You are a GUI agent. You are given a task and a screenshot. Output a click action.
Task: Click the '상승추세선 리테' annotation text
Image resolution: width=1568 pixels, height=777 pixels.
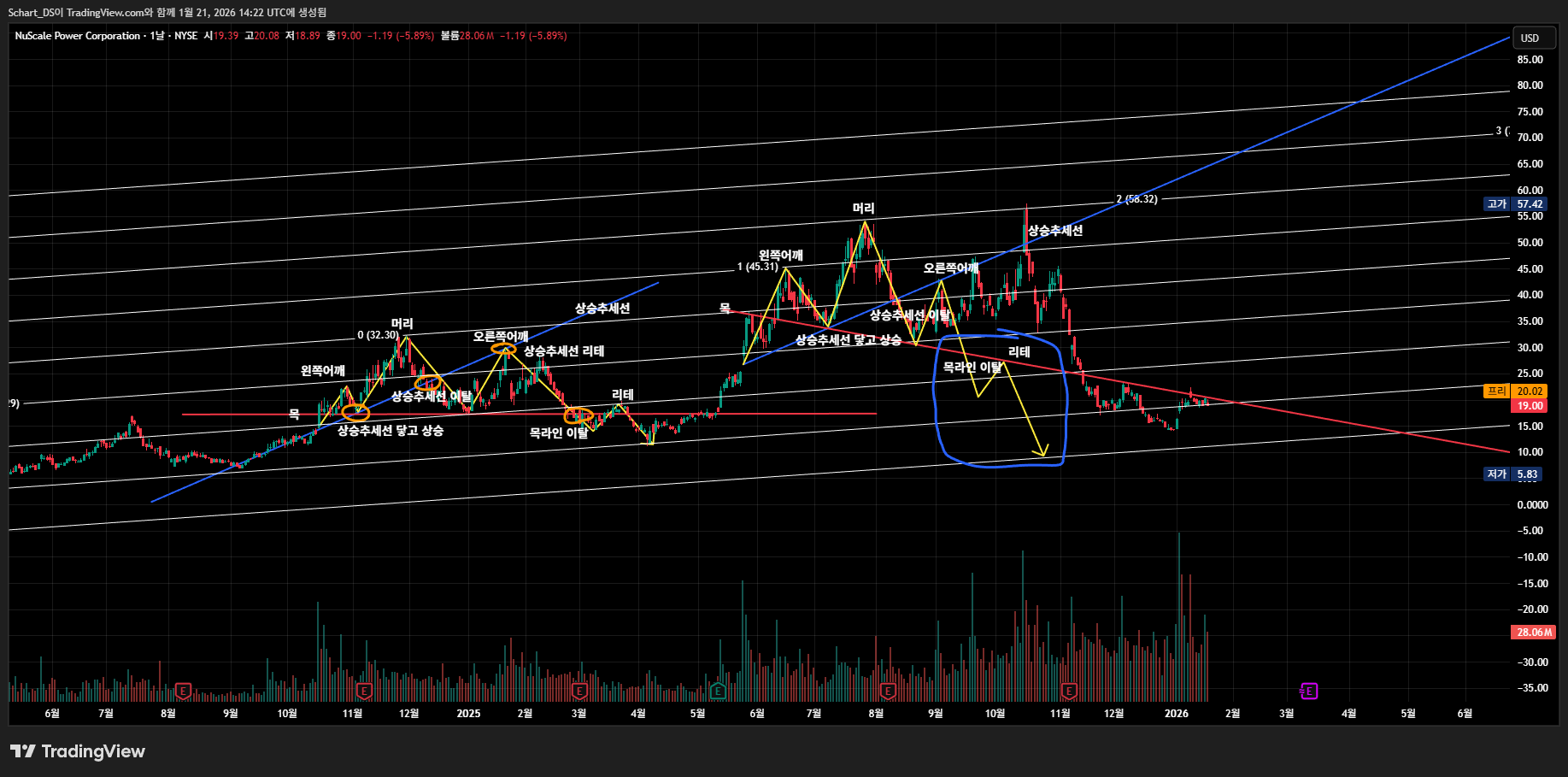(564, 351)
